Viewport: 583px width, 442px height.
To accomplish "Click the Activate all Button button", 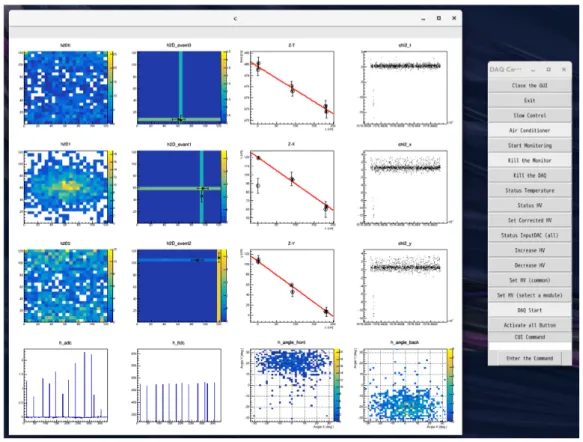I will 529,325.
